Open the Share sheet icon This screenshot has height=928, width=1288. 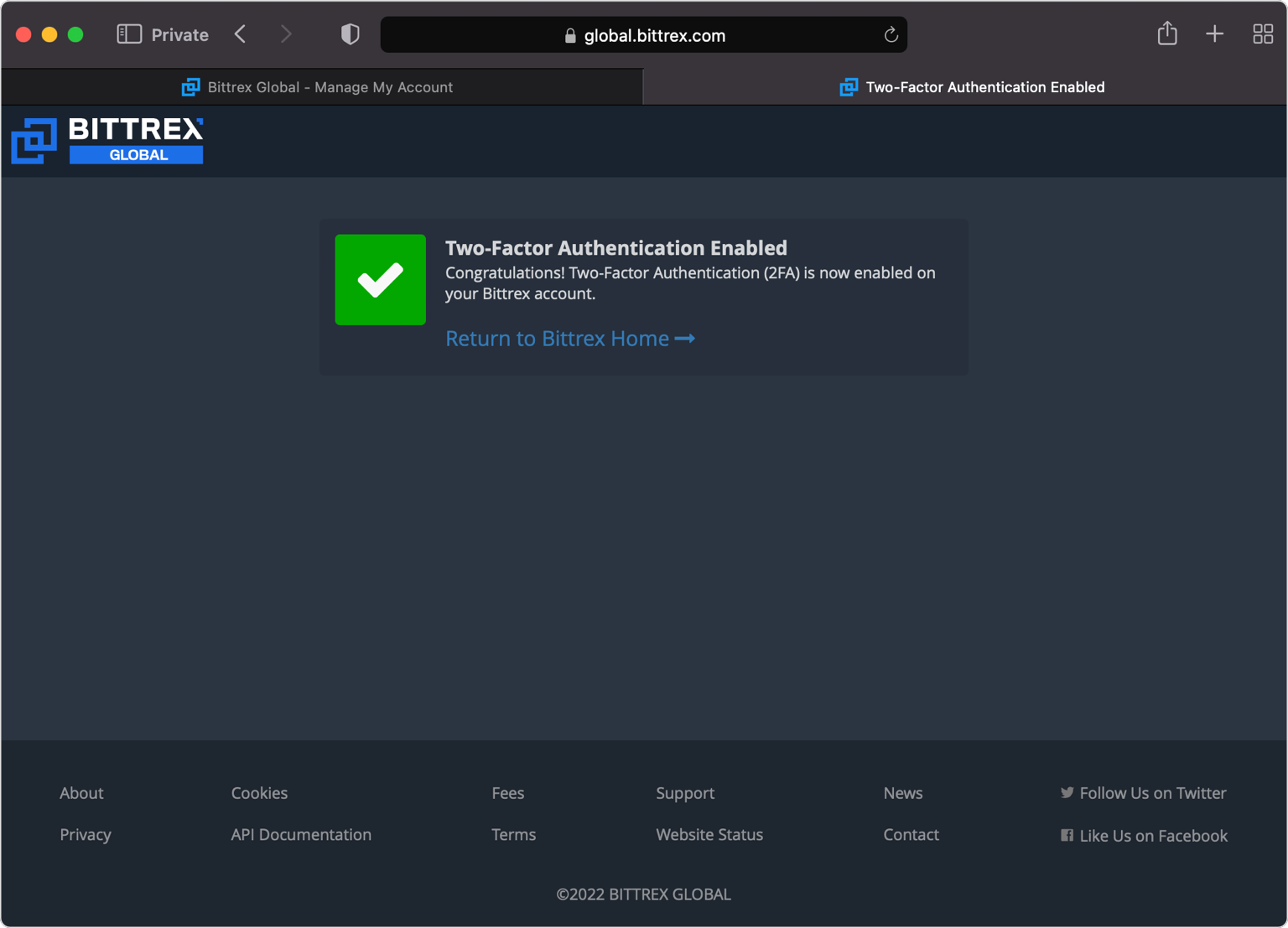point(1167,34)
